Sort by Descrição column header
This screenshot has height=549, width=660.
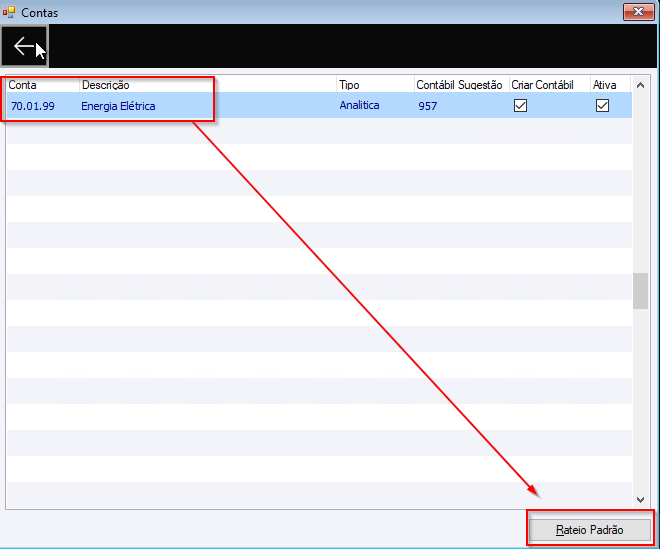[208, 85]
